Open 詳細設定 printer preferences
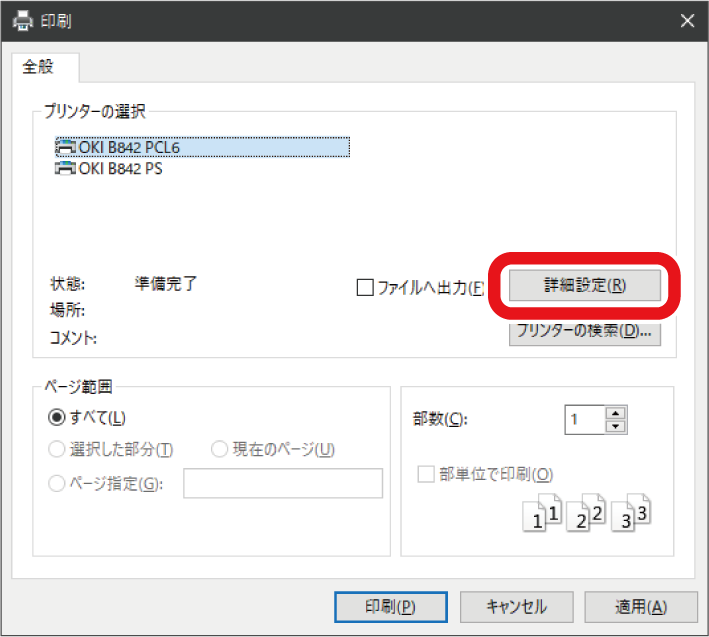 pos(585,284)
